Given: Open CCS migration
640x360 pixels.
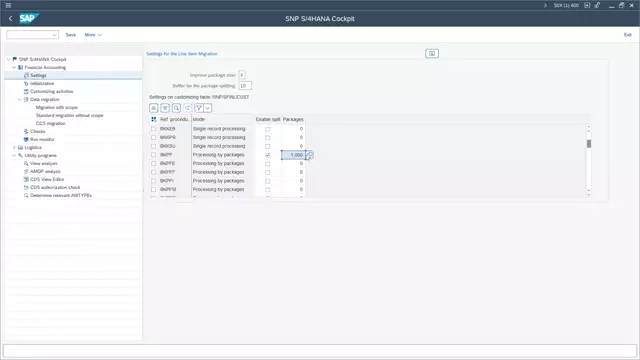Looking at the screenshot, I should (x=51, y=123).
